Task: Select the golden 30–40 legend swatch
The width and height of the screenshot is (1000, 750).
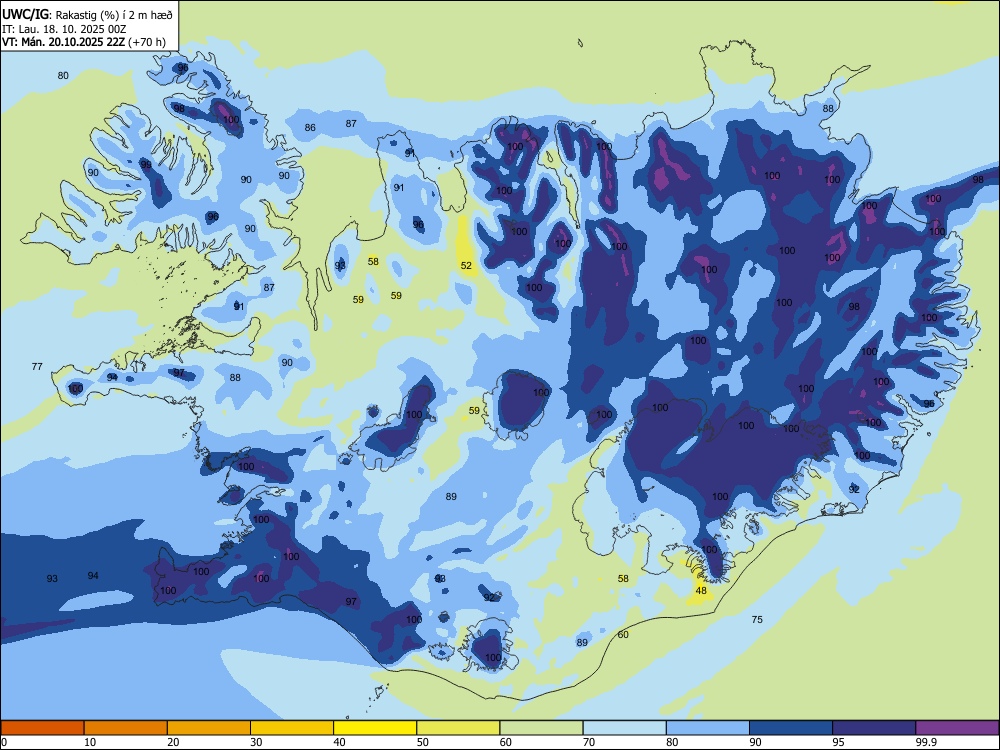Action: [x=292, y=728]
